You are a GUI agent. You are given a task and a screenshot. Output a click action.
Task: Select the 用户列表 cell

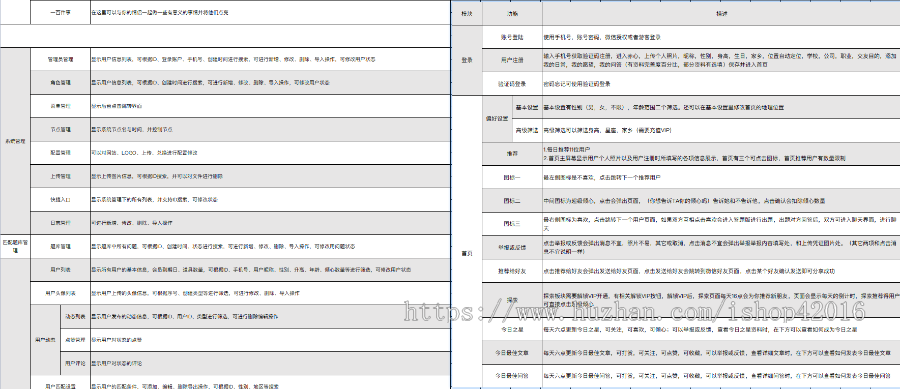(60, 270)
